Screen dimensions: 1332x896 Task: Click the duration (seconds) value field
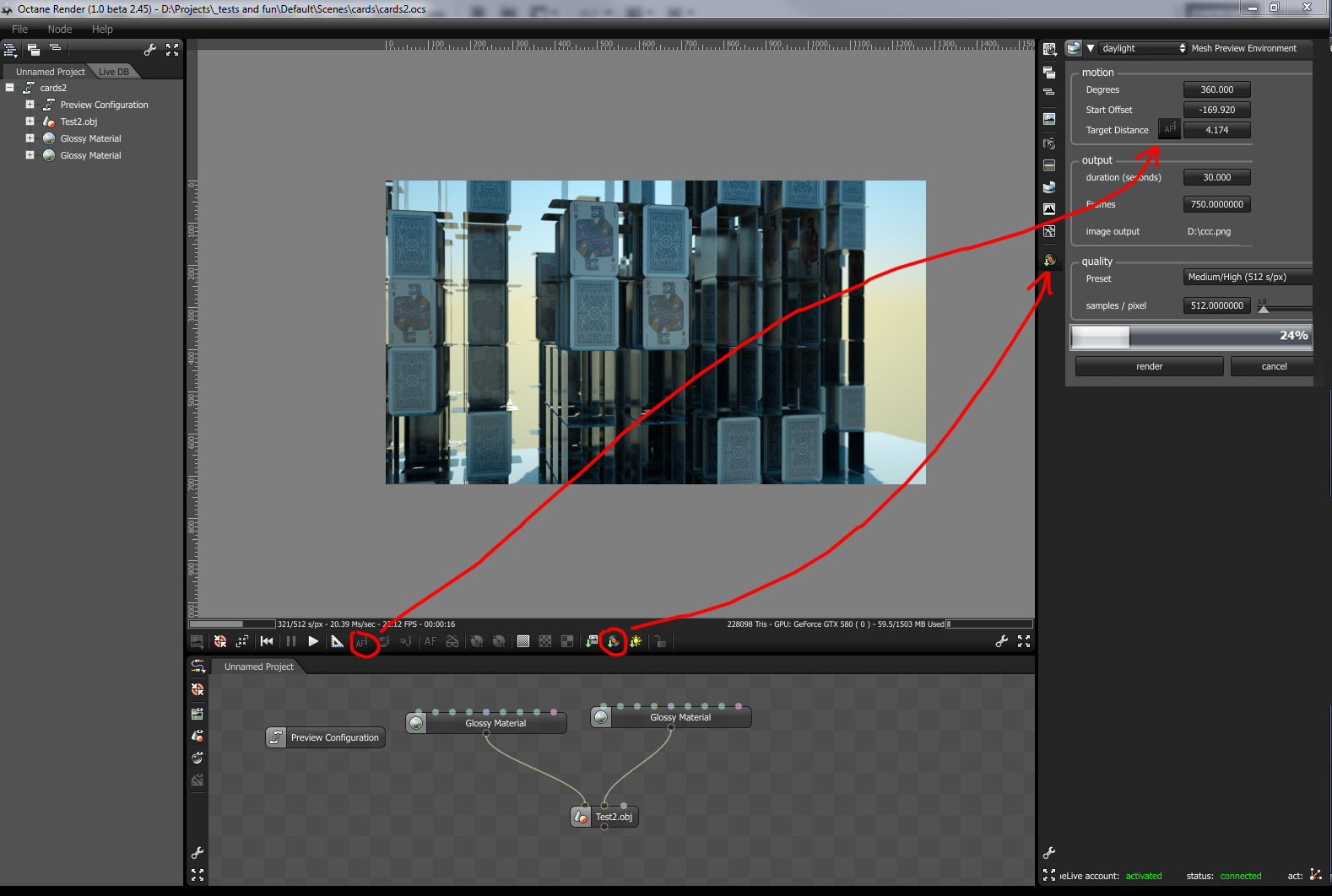point(1216,177)
